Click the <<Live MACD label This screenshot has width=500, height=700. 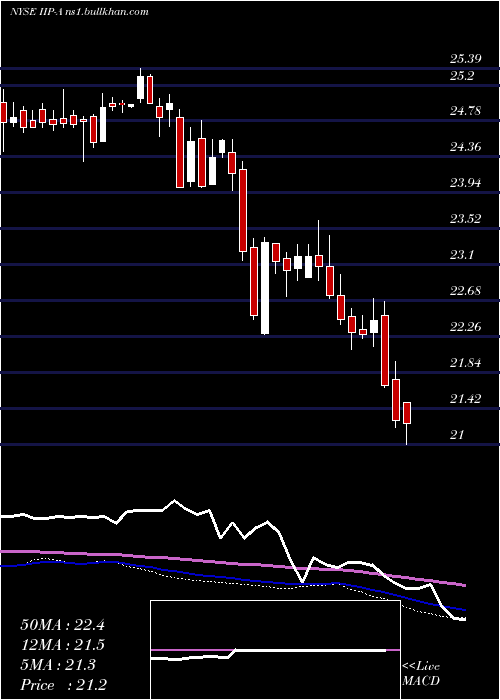(421, 674)
